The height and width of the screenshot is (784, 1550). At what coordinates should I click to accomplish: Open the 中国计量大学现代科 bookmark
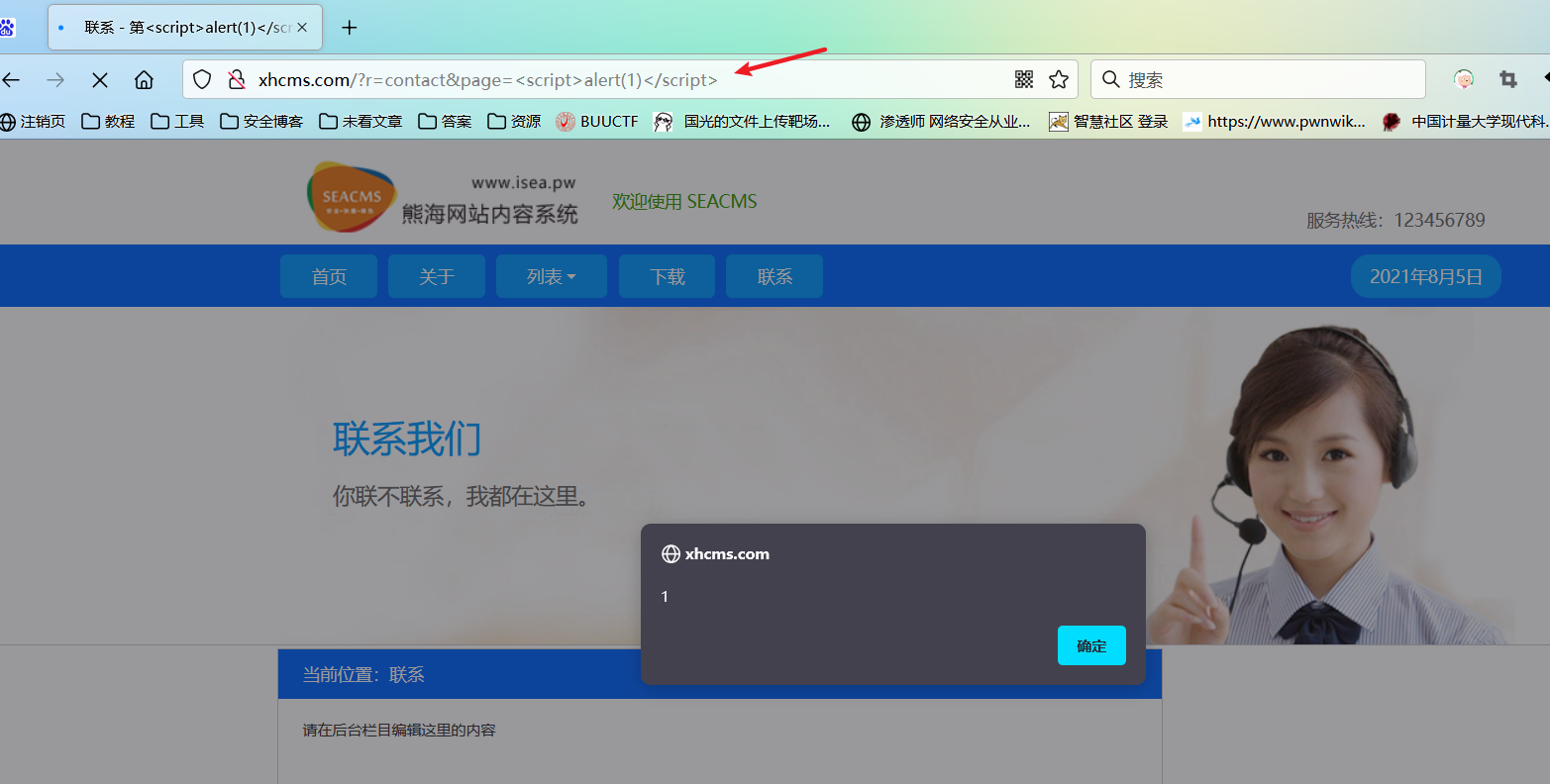(x=1466, y=121)
